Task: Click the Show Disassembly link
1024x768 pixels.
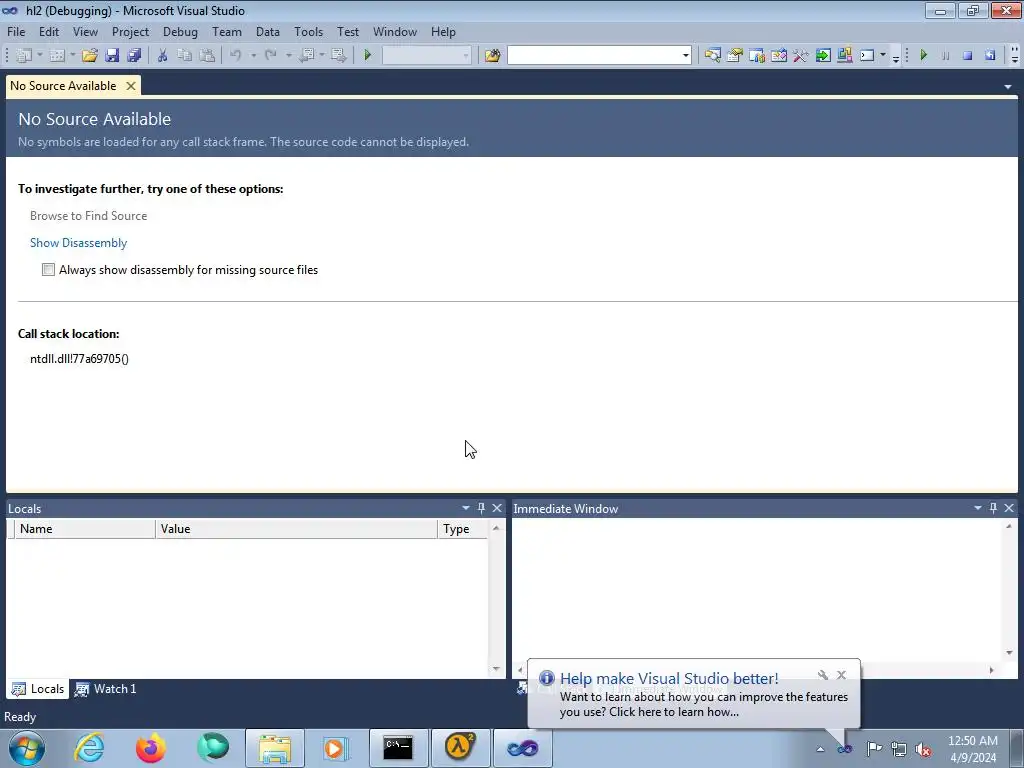Action: pyautogui.click(x=78, y=243)
